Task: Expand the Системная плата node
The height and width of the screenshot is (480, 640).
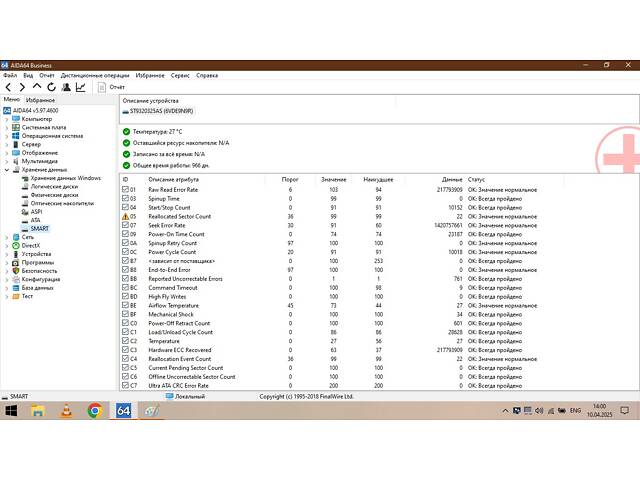Action: point(7,128)
